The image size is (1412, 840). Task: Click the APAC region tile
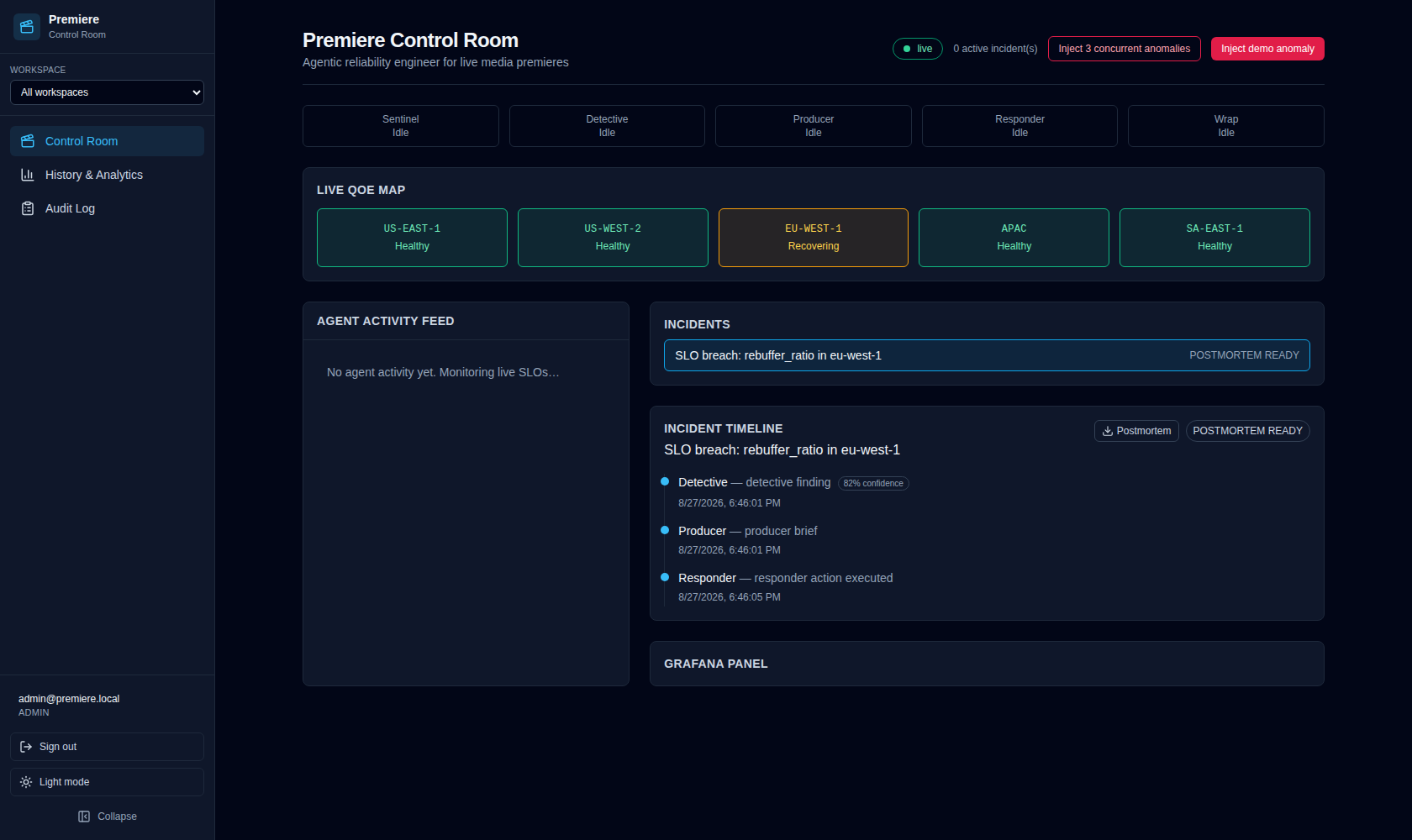(1014, 238)
